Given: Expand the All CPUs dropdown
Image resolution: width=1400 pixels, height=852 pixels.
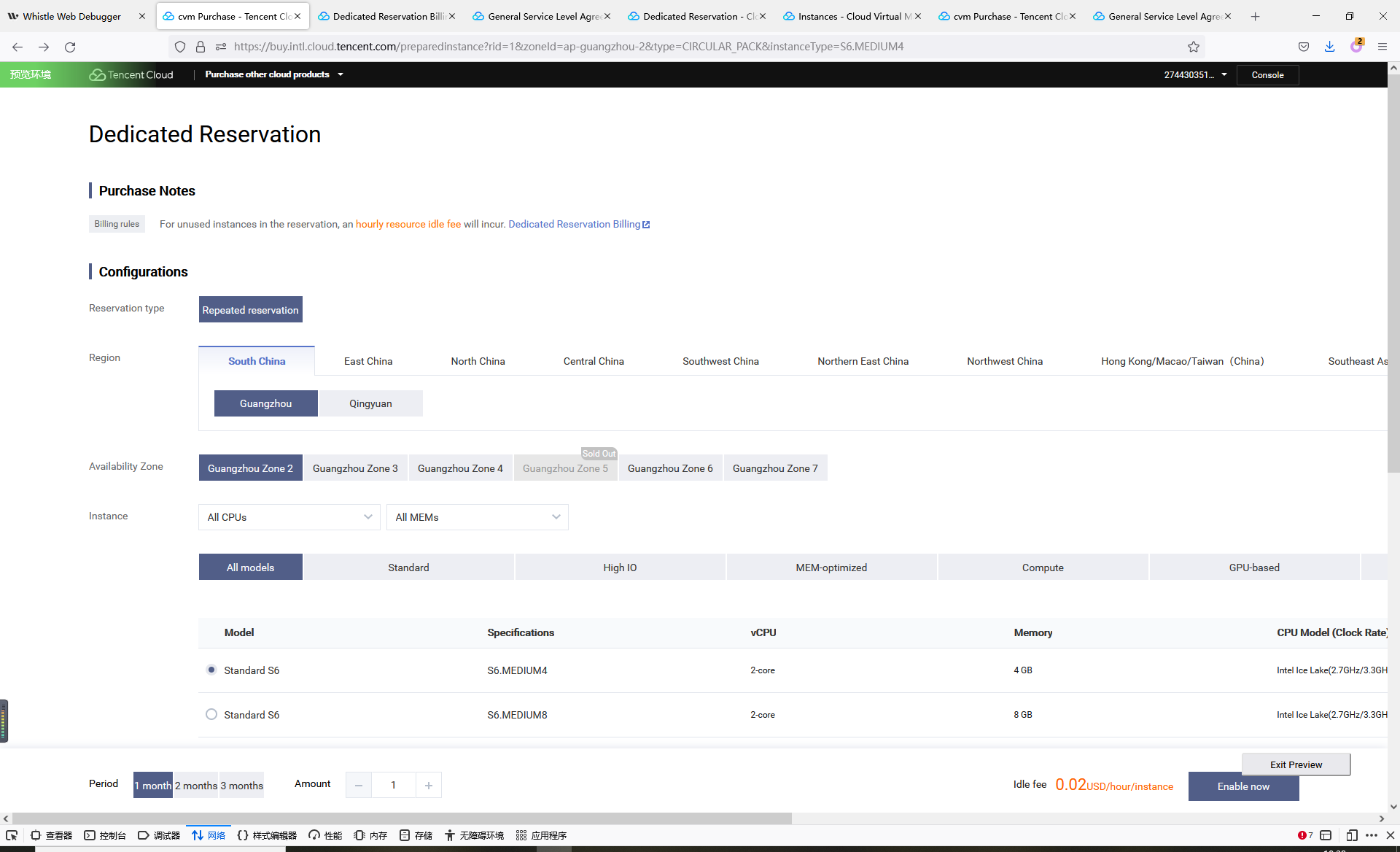Looking at the screenshot, I should 289,517.
